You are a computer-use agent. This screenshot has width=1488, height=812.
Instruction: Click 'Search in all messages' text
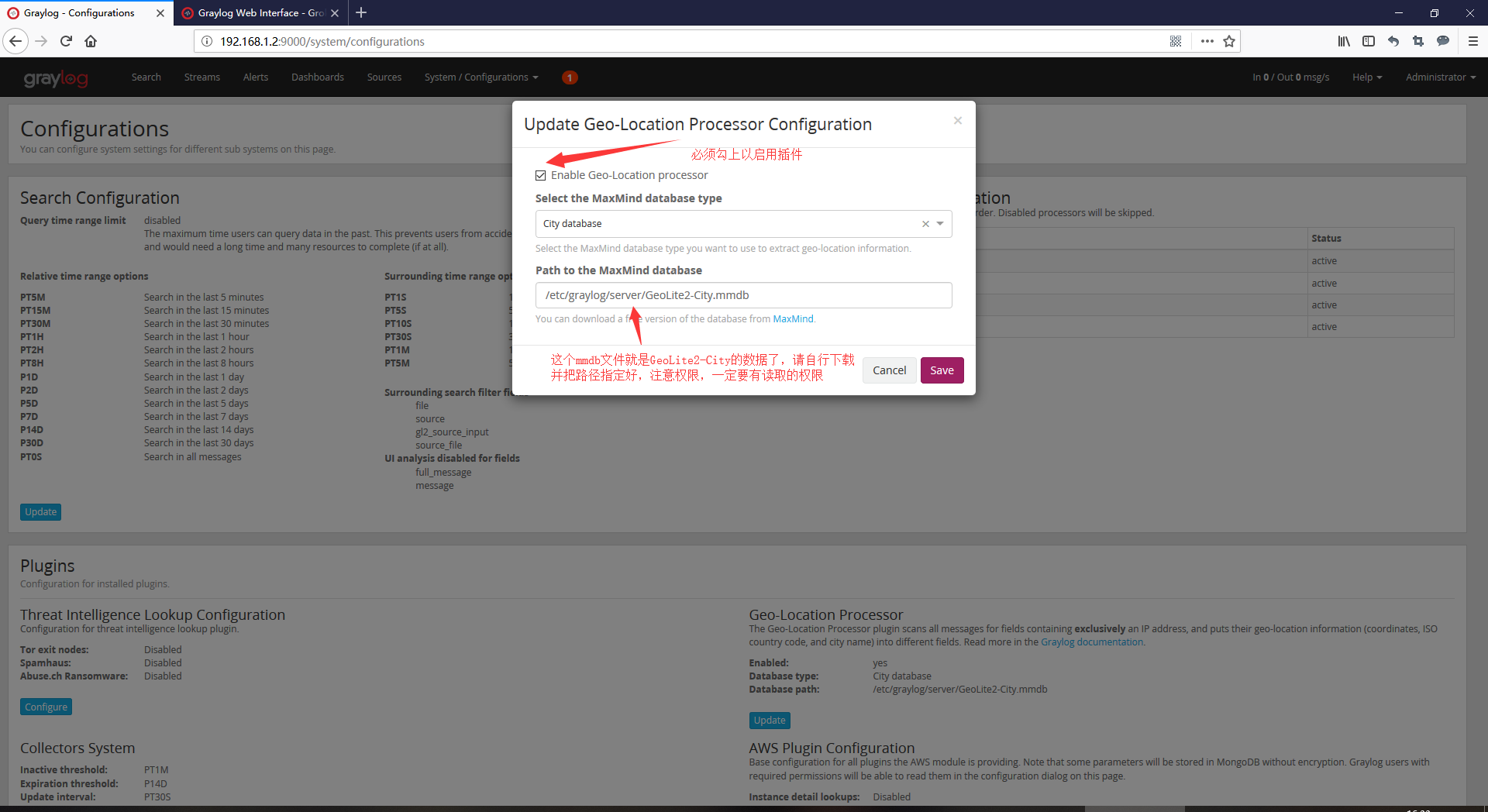coord(192,457)
